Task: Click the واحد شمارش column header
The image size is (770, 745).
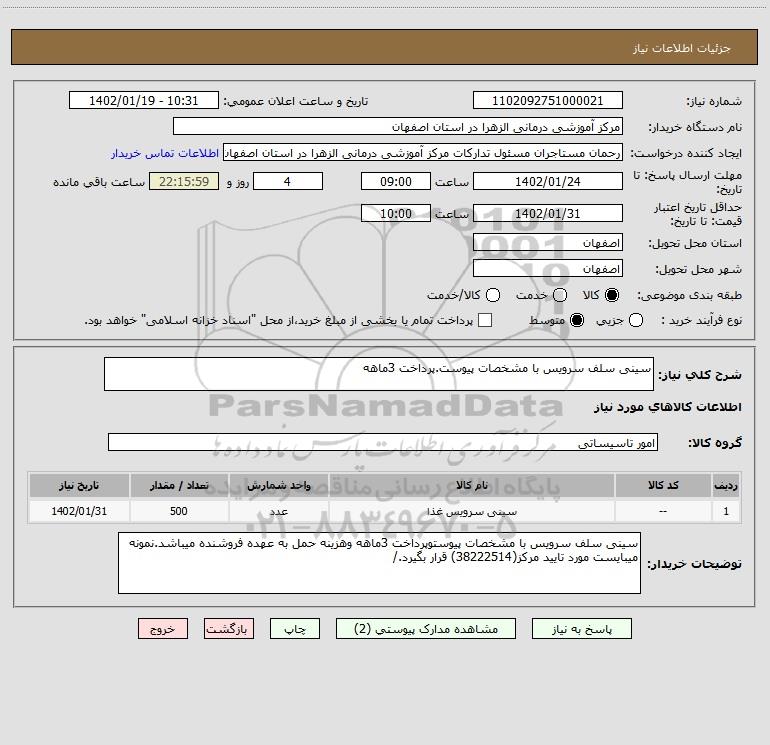Action: [278, 485]
